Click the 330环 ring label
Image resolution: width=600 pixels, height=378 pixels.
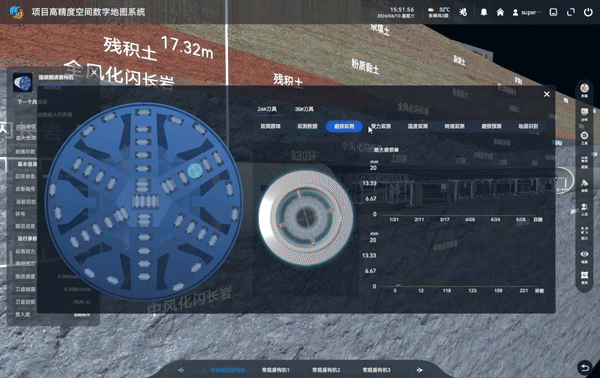(x=303, y=156)
